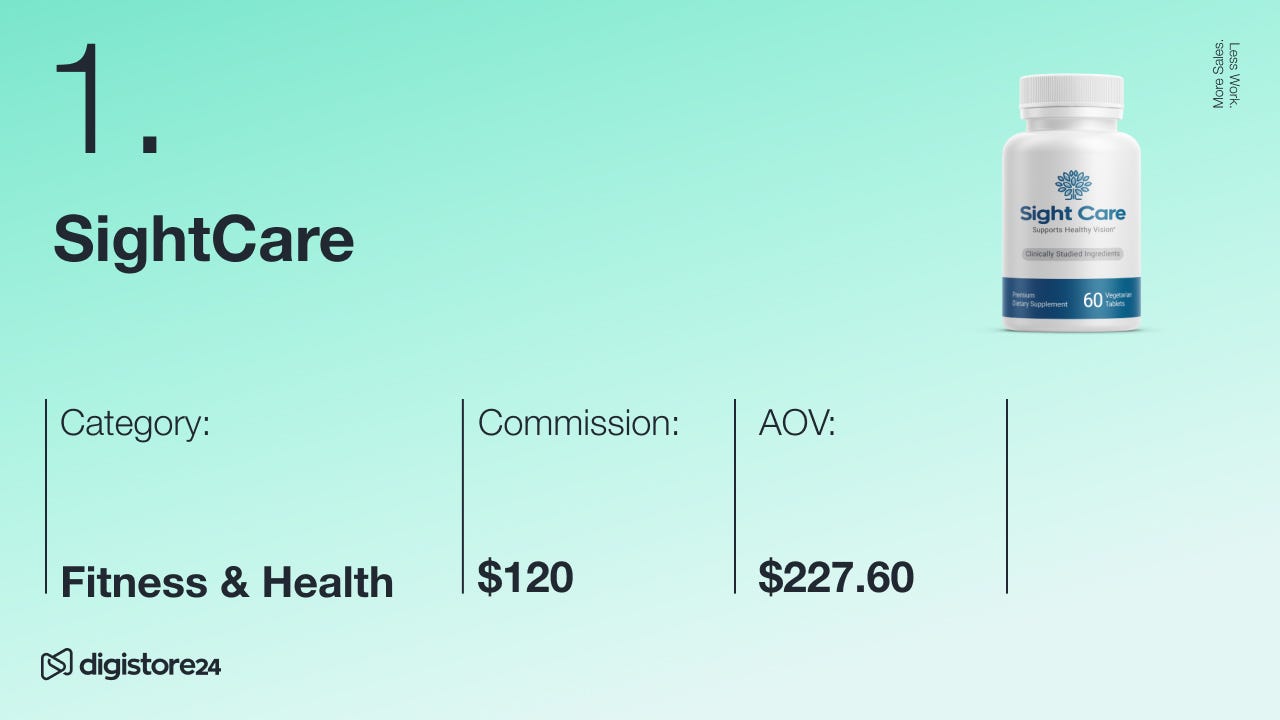This screenshot has height=720, width=1280.
Task: Click the tree emblem on the bottle
Action: [1073, 185]
